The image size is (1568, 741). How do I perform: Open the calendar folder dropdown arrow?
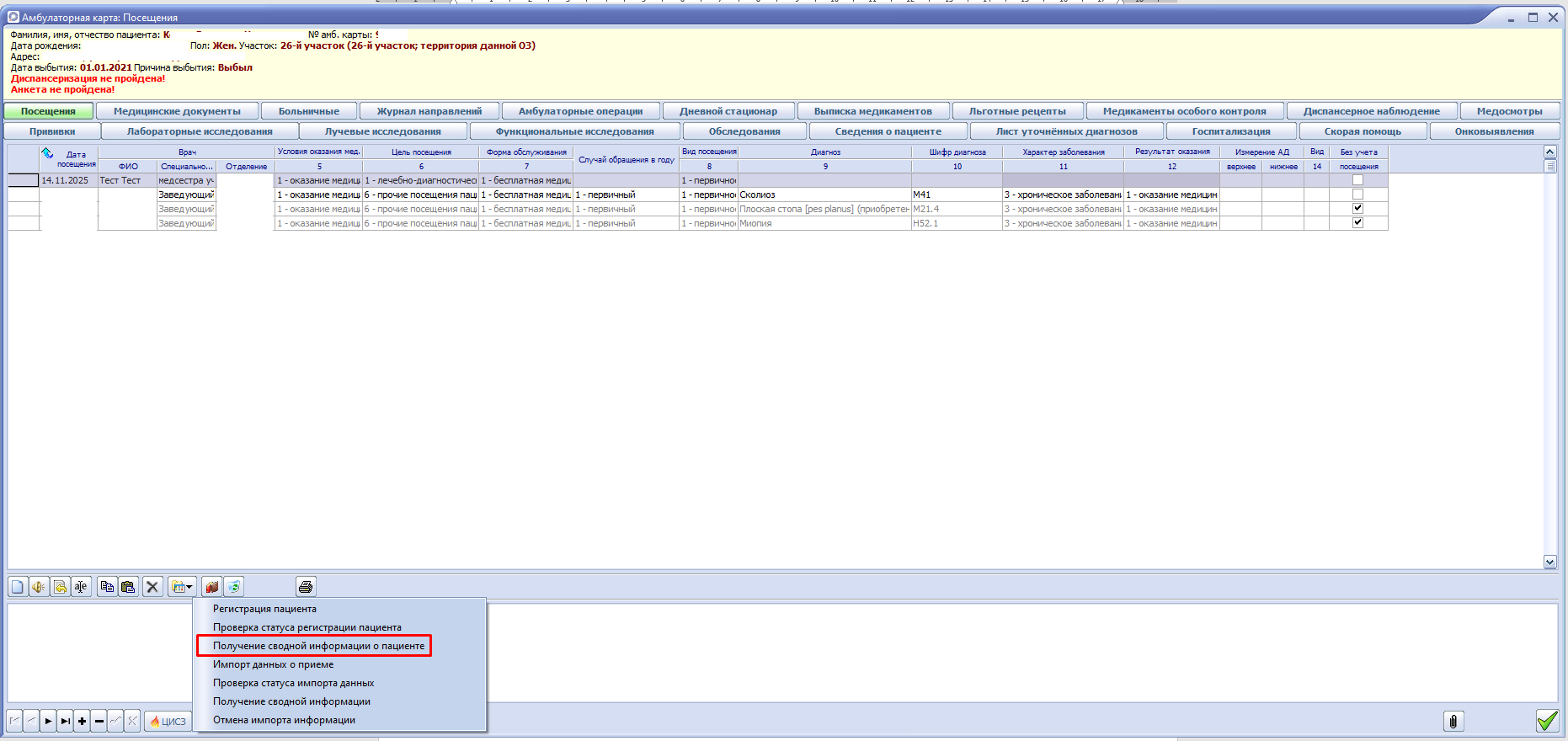(x=189, y=587)
